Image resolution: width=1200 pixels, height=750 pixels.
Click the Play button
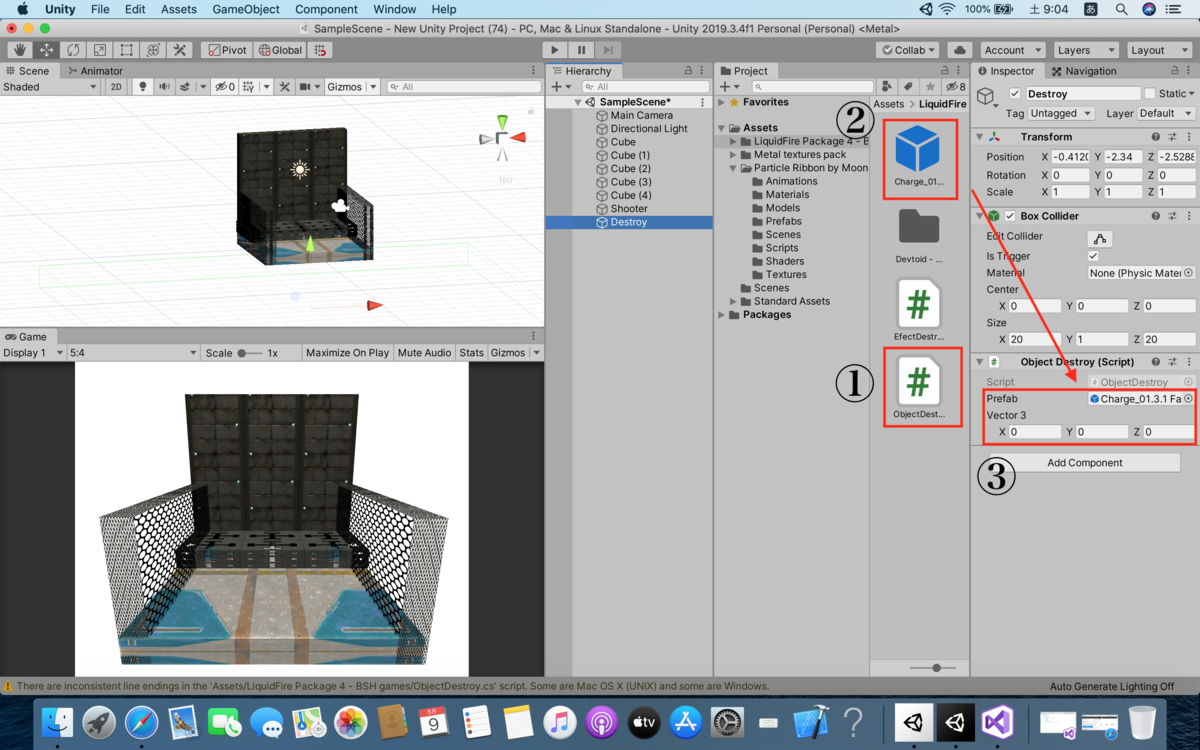555,50
